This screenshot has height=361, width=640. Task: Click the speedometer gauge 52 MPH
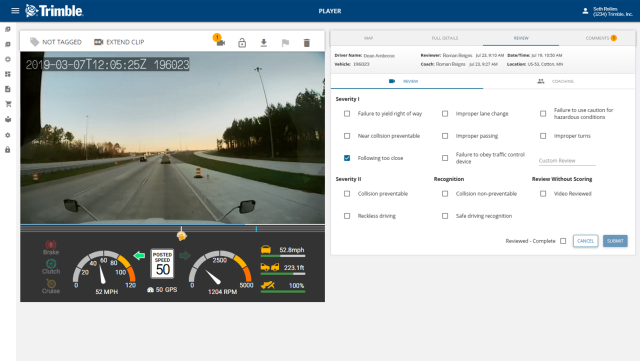104,272
